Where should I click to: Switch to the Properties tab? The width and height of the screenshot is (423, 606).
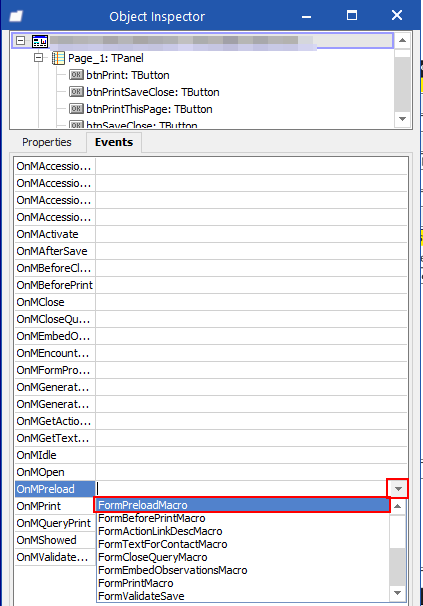click(x=47, y=142)
